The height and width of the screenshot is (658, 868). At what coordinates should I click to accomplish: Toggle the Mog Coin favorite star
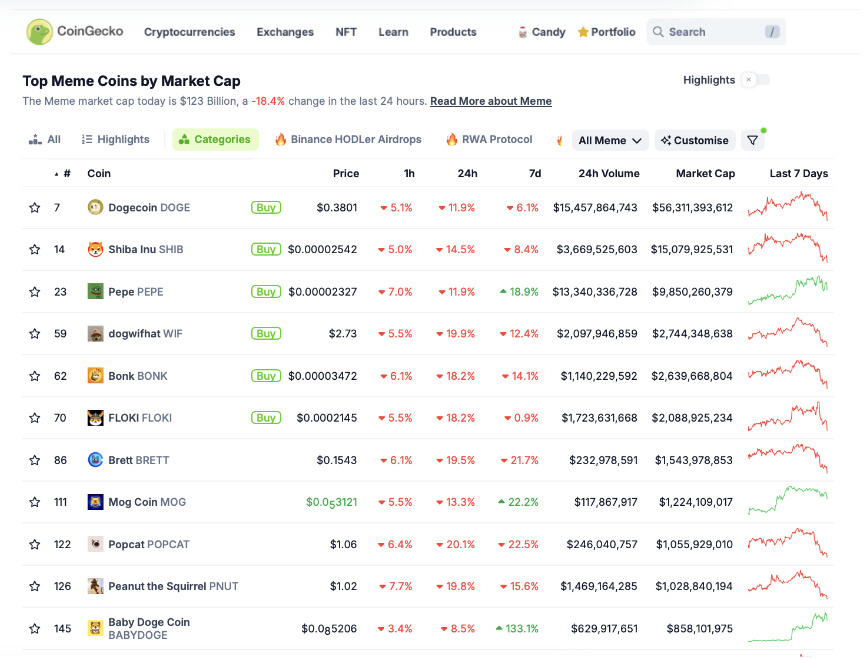pos(34,502)
